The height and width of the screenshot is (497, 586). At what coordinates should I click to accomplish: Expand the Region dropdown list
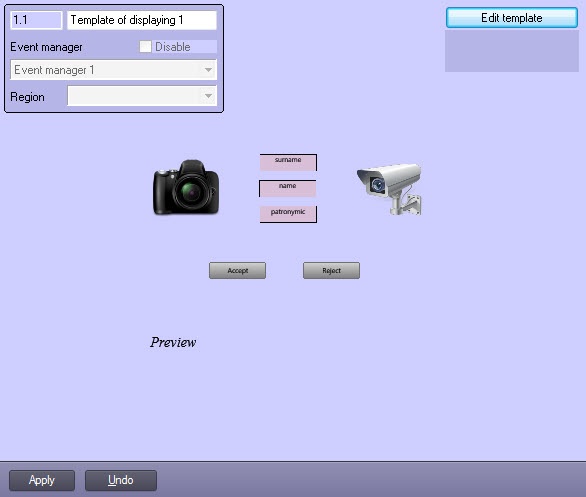coord(142,96)
